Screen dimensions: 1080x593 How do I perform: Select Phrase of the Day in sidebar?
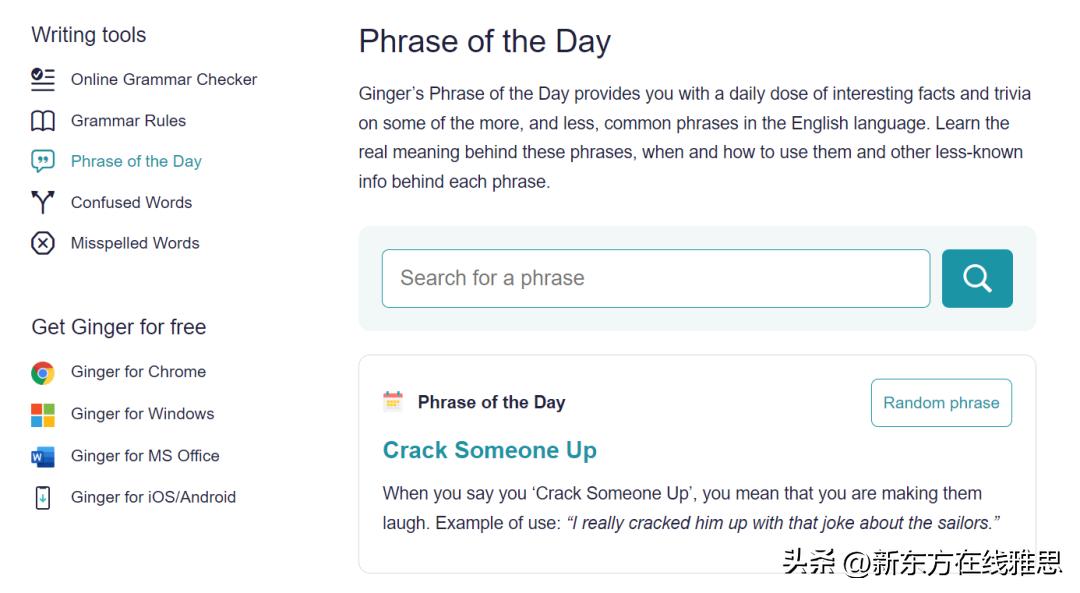pyautogui.click(x=136, y=161)
